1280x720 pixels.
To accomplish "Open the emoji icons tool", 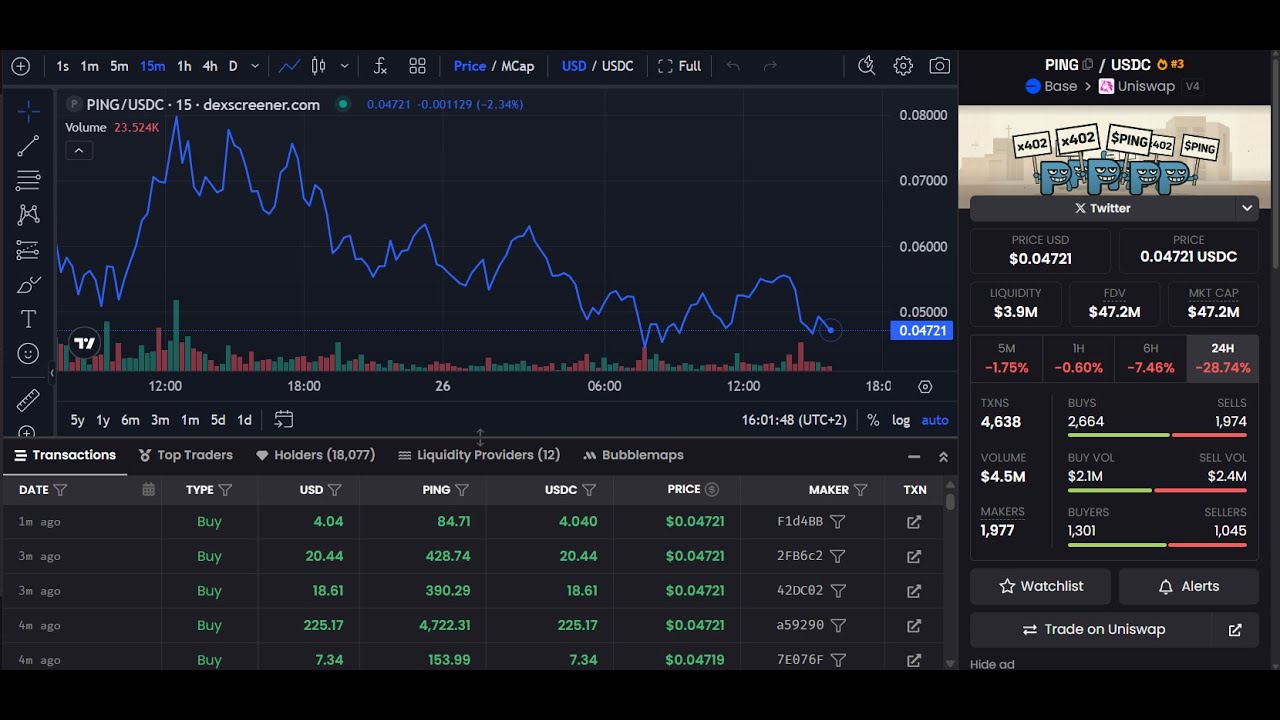I will (x=28, y=353).
